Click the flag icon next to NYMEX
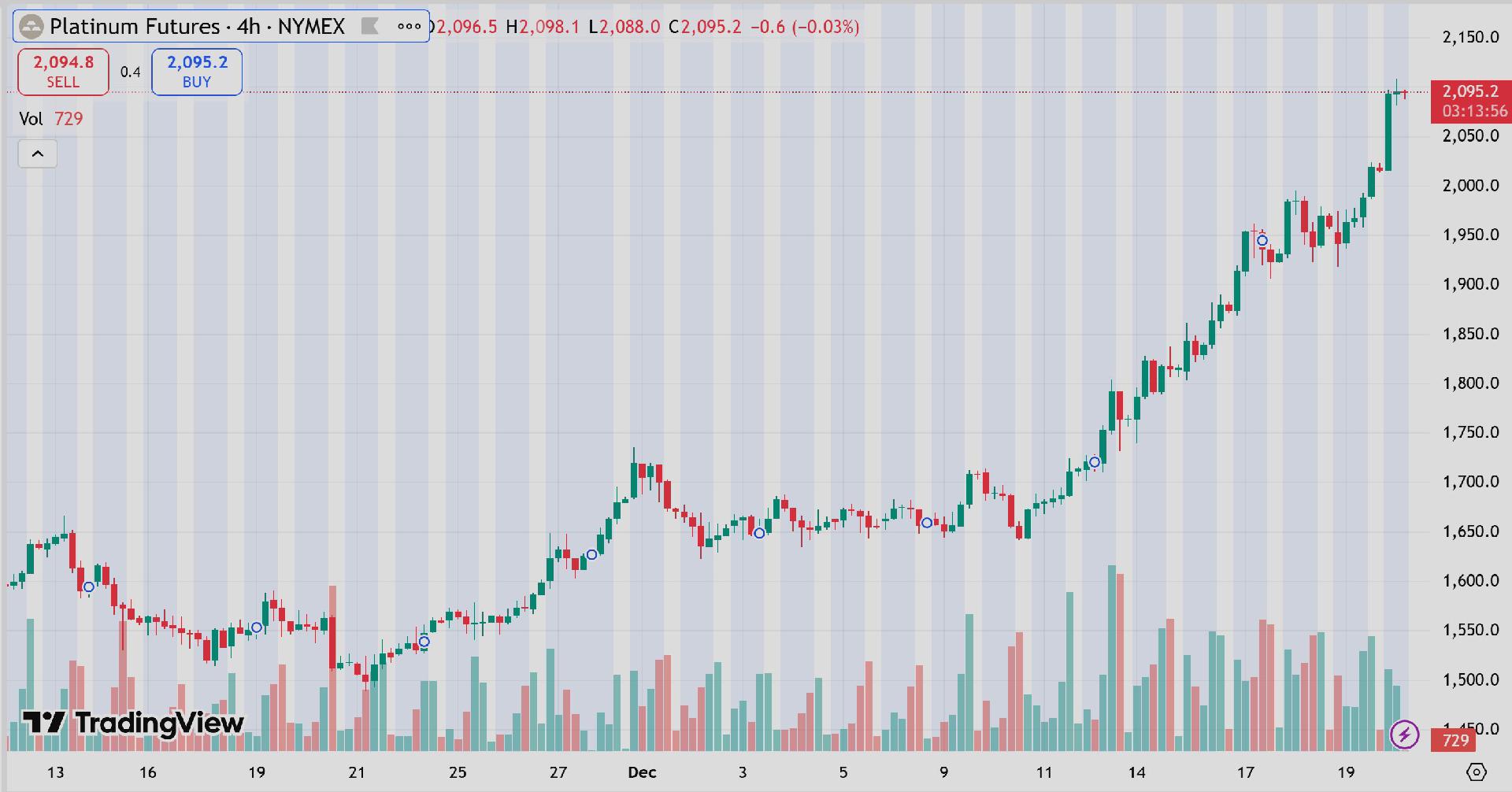The height and width of the screenshot is (792, 1512). click(x=370, y=27)
